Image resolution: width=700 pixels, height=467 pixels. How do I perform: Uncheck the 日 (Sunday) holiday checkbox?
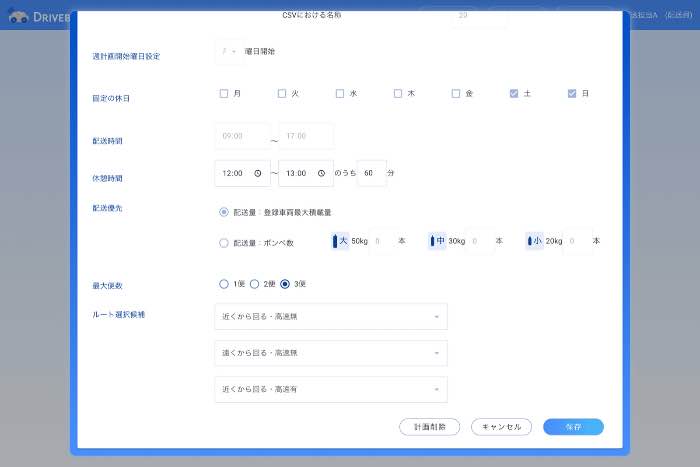(572, 93)
